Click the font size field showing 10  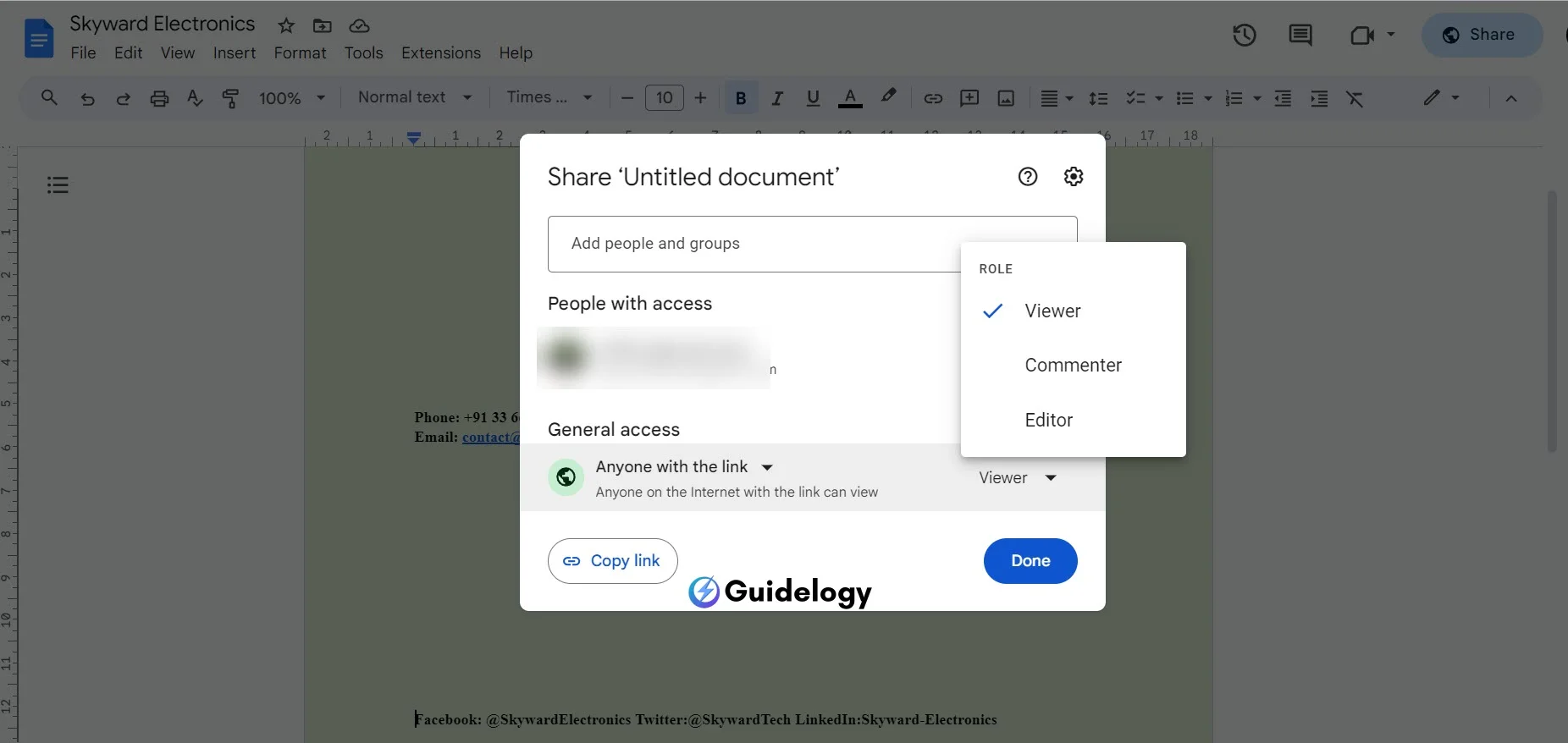point(665,98)
